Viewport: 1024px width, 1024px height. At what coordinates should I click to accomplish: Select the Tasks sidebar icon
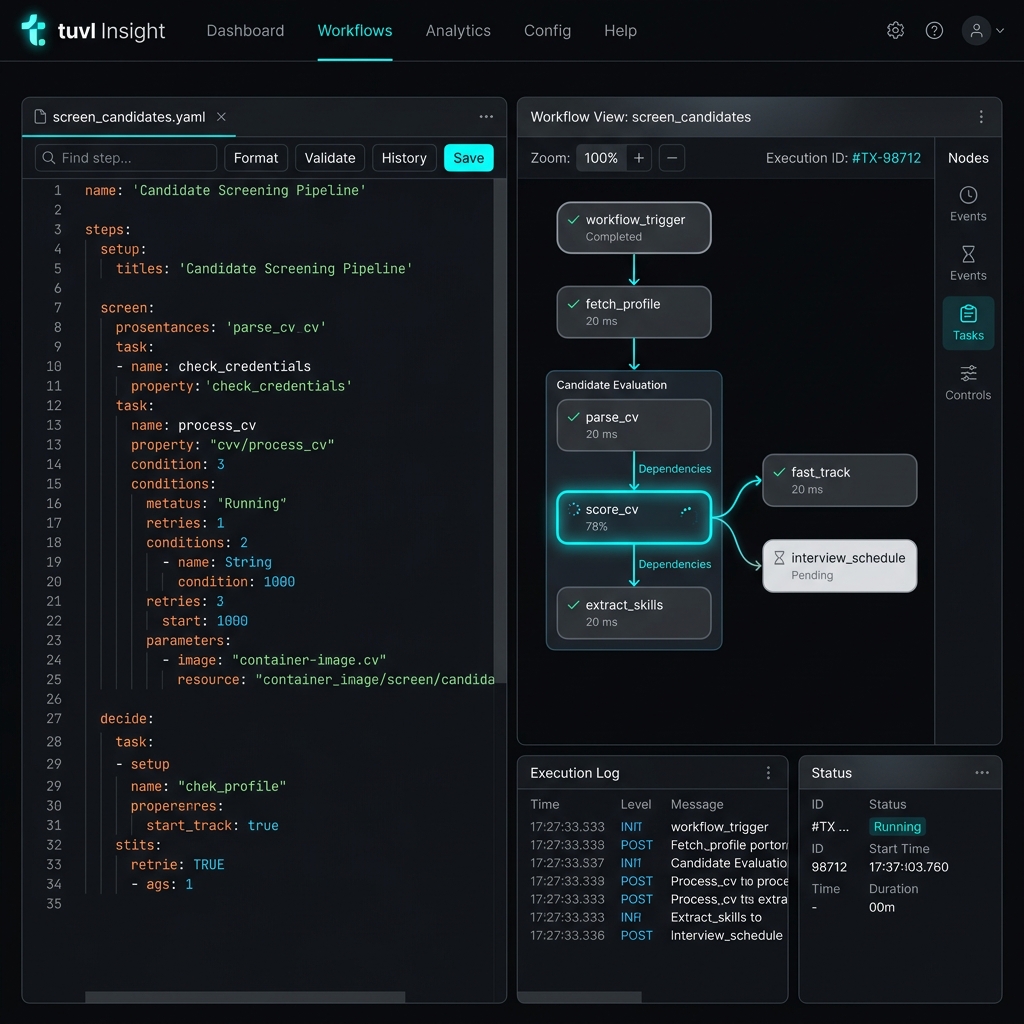click(x=968, y=323)
